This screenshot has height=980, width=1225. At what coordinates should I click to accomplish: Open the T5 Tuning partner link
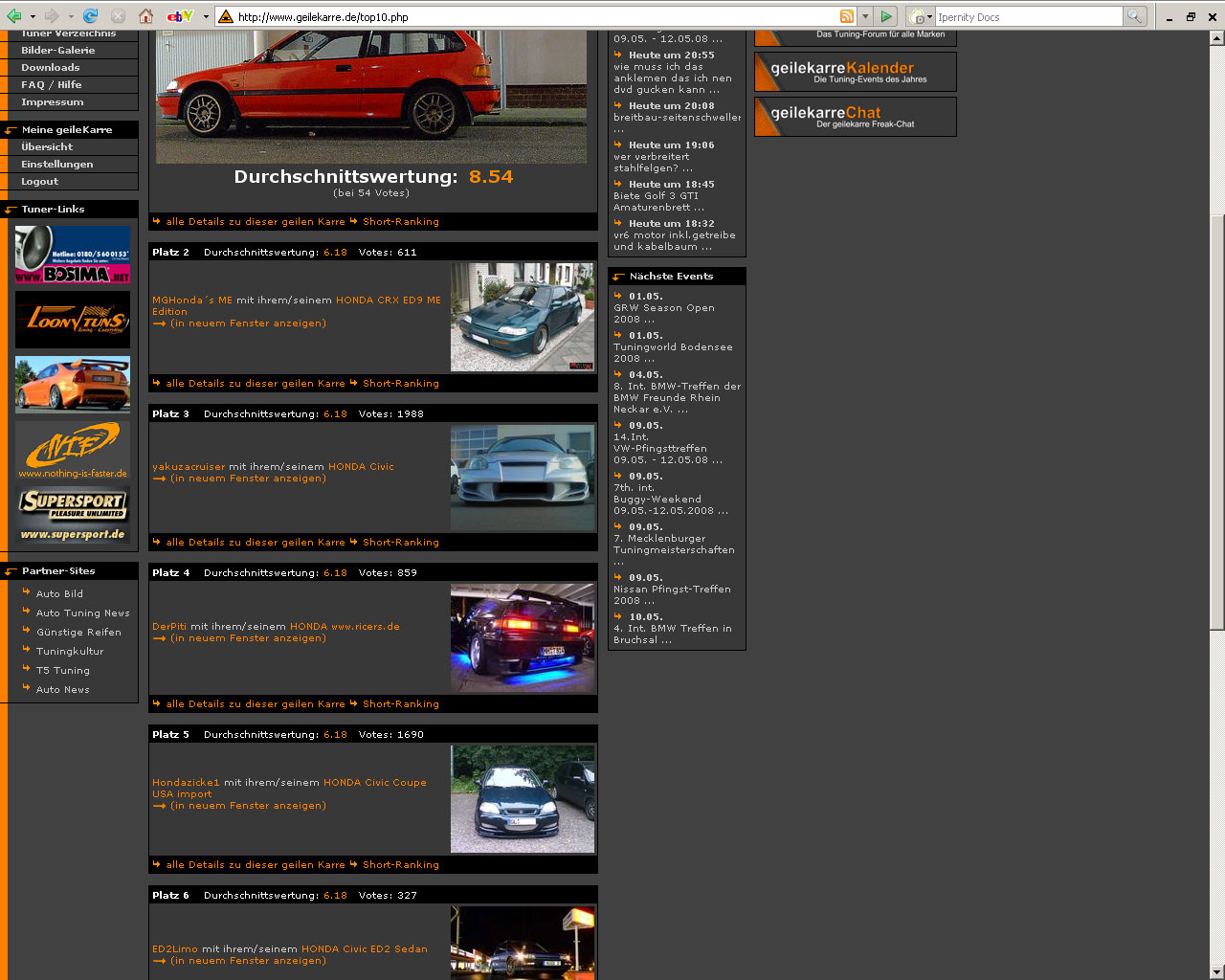(63, 670)
